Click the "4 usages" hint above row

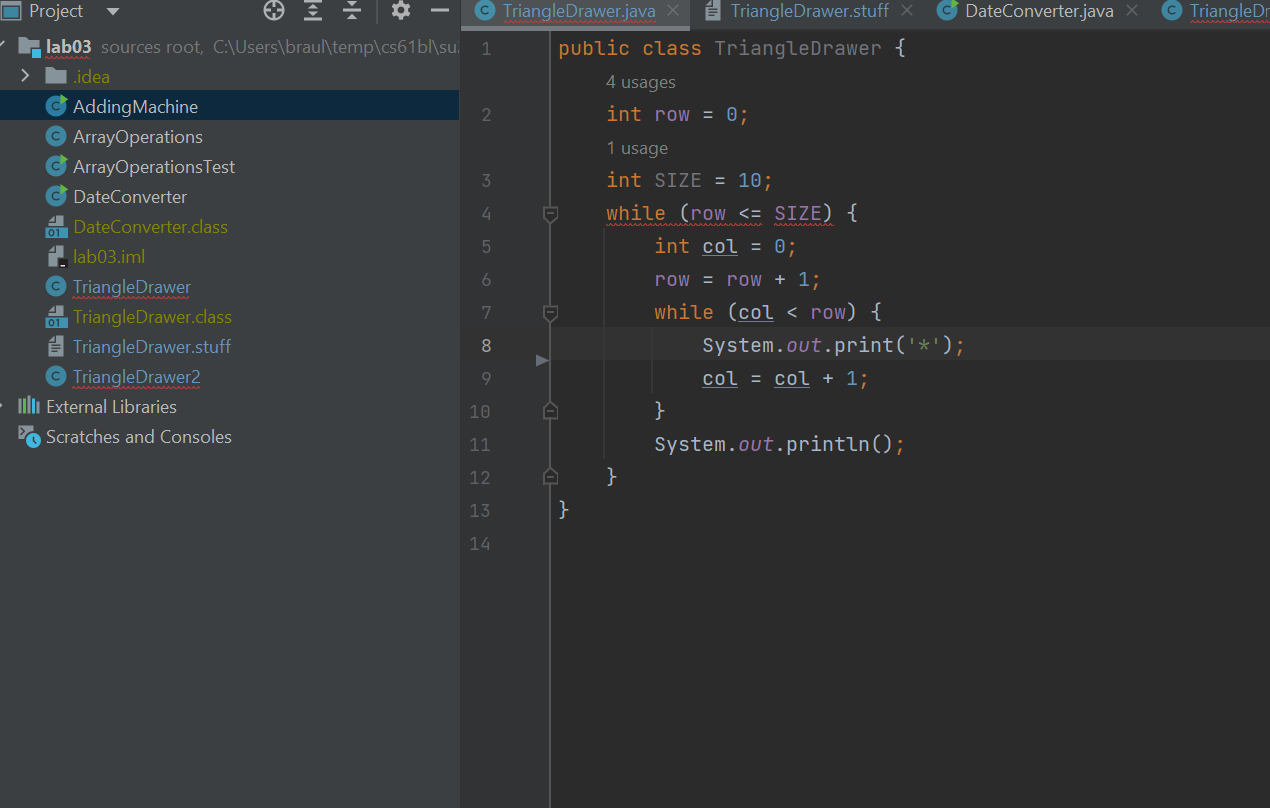640,82
